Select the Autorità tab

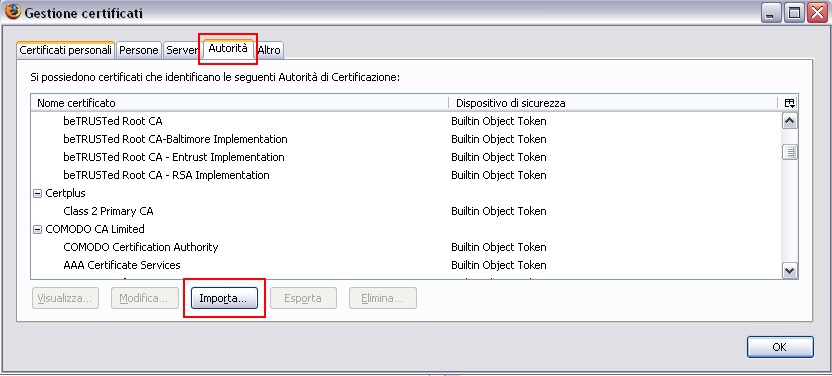pyautogui.click(x=228, y=48)
